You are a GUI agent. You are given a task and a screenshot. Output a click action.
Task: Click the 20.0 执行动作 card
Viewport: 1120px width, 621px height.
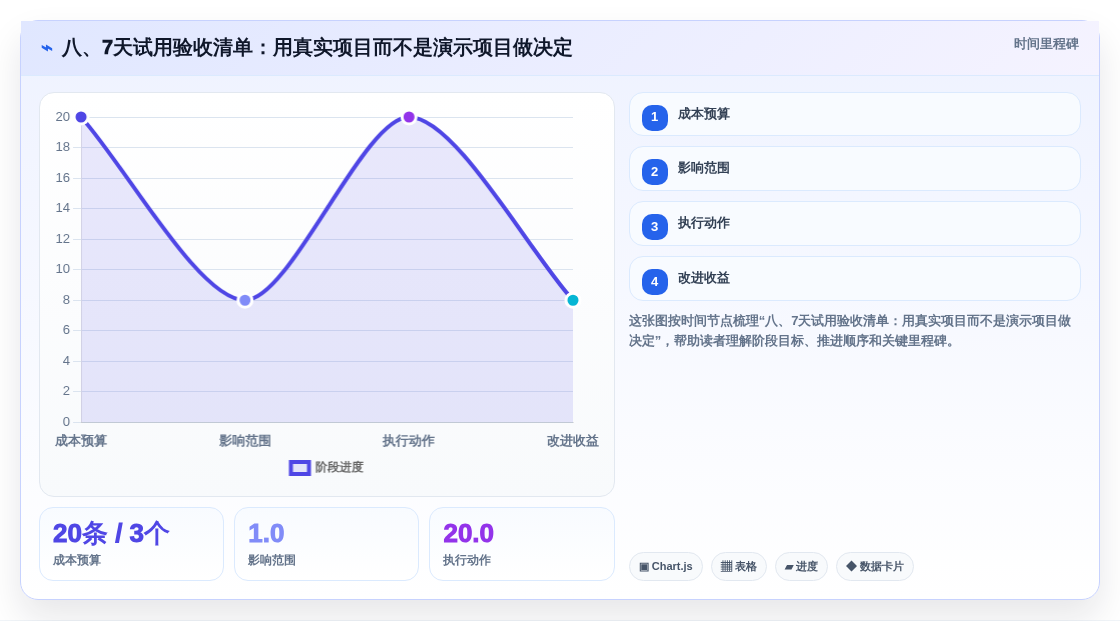(521, 544)
